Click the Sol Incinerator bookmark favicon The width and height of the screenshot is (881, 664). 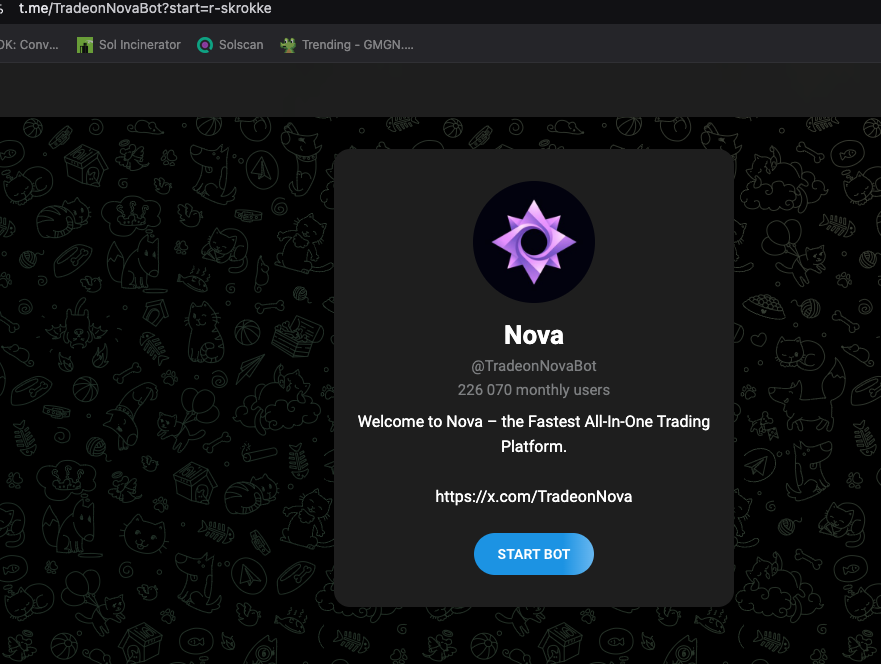point(85,45)
